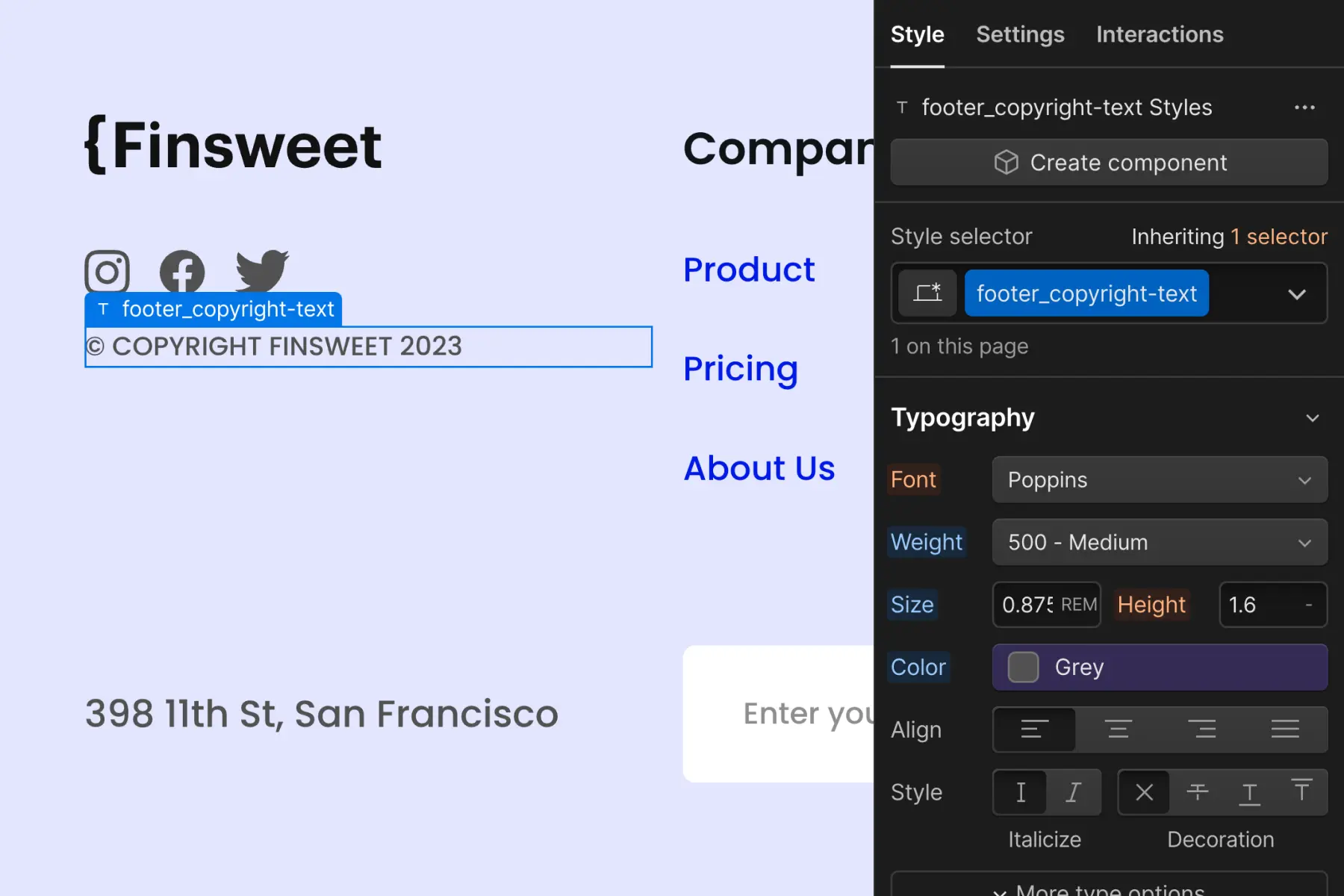The height and width of the screenshot is (896, 1344).
Task: Click the selector state icon beside footer_copyright-text
Action: coord(927,293)
